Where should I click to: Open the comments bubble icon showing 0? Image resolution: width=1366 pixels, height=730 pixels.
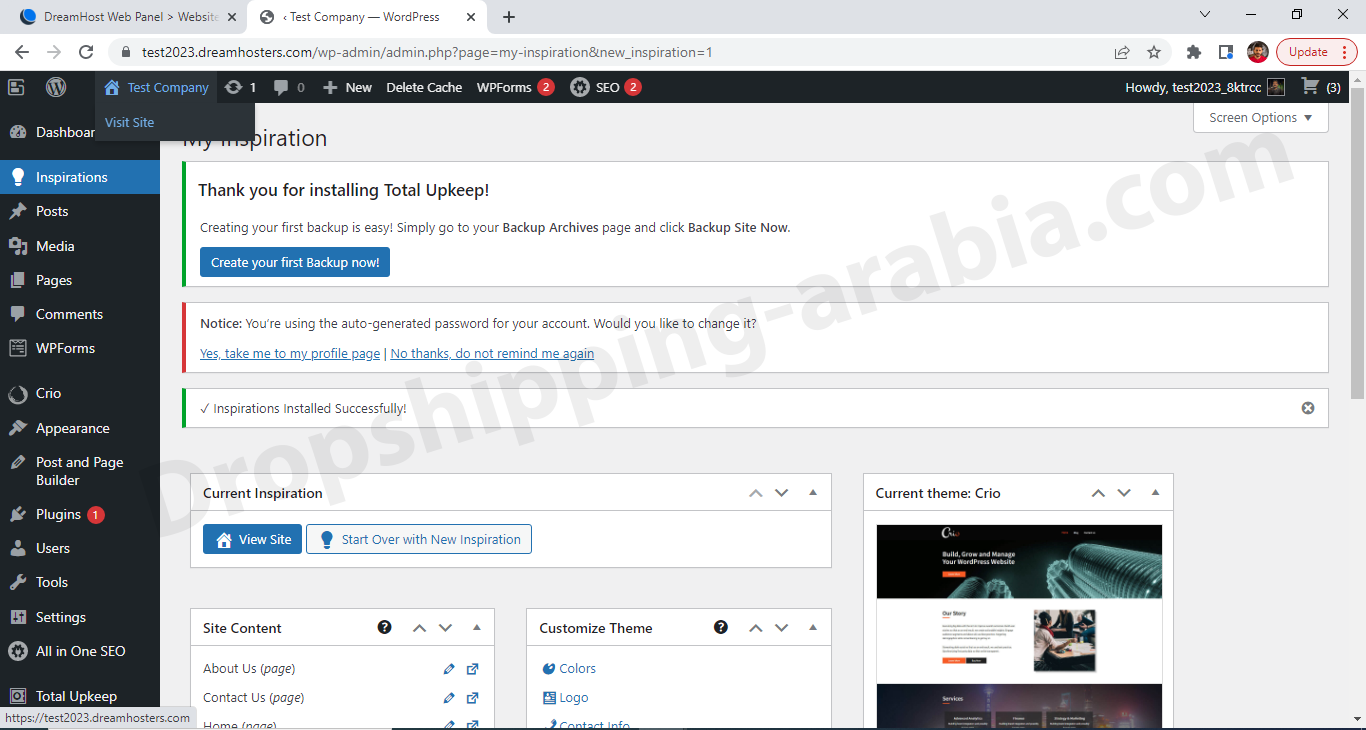(289, 87)
